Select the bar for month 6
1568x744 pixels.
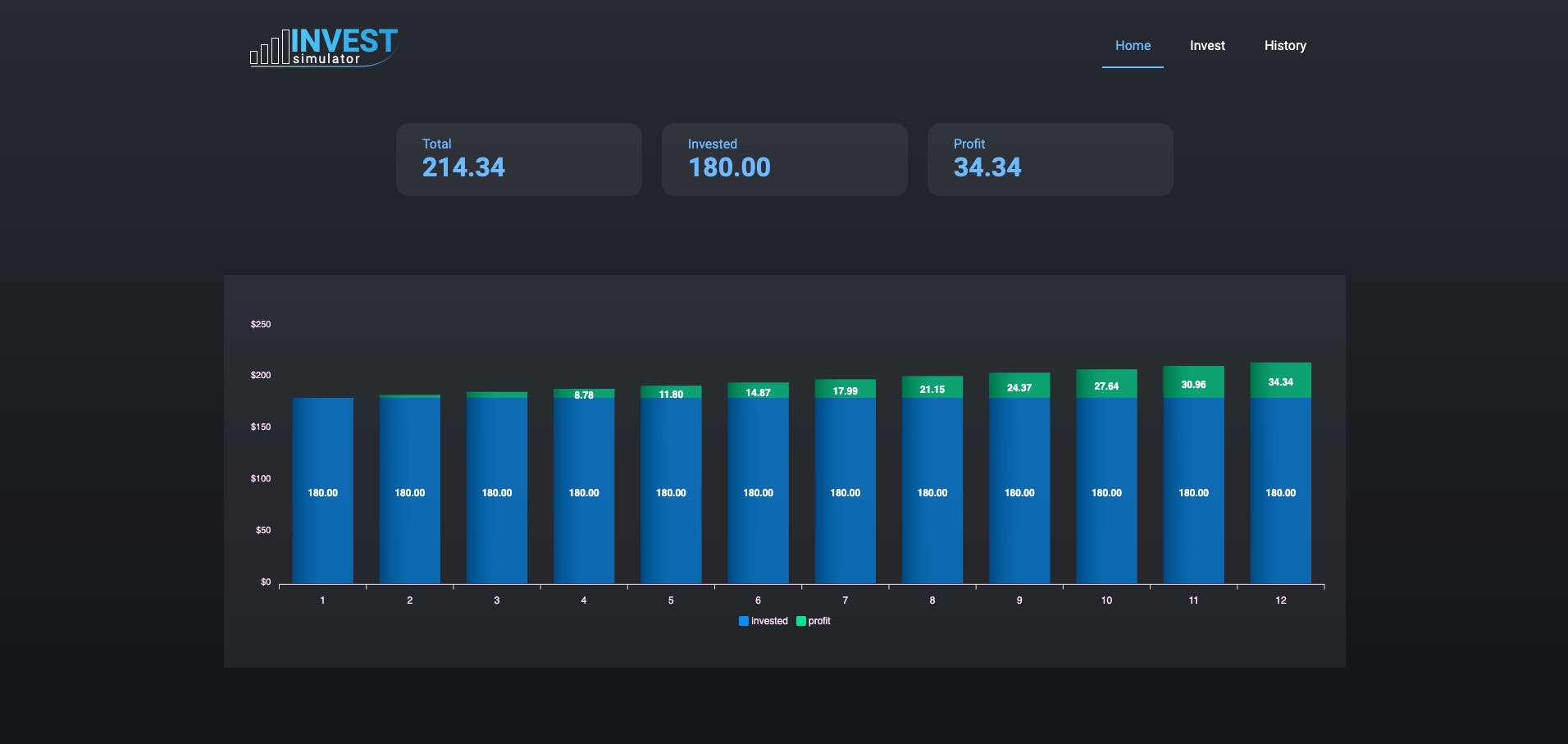pyautogui.click(x=758, y=488)
